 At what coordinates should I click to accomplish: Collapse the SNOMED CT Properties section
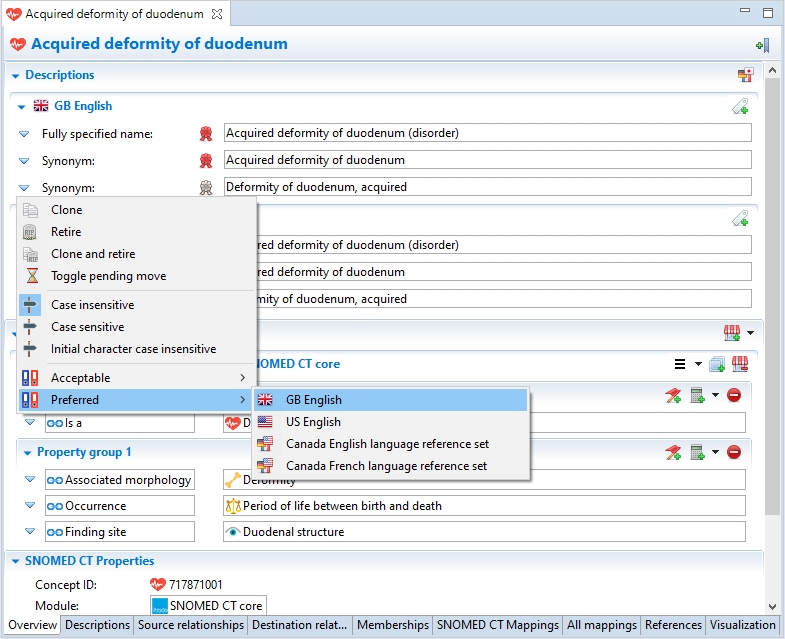click(x=15, y=561)
